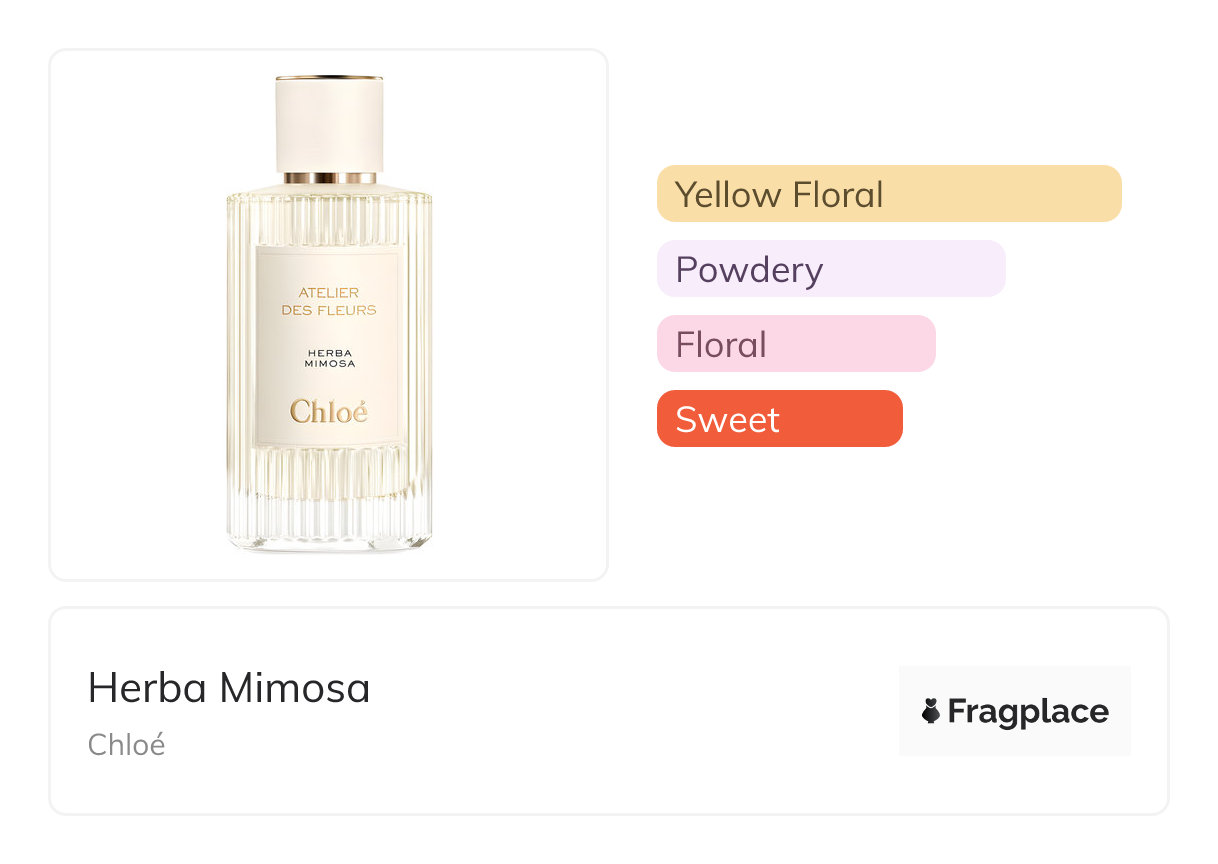The width and height of the screenshot is (1218, 864).
Task: Click the cream perfume bottle cap
Action: [329, 125]
